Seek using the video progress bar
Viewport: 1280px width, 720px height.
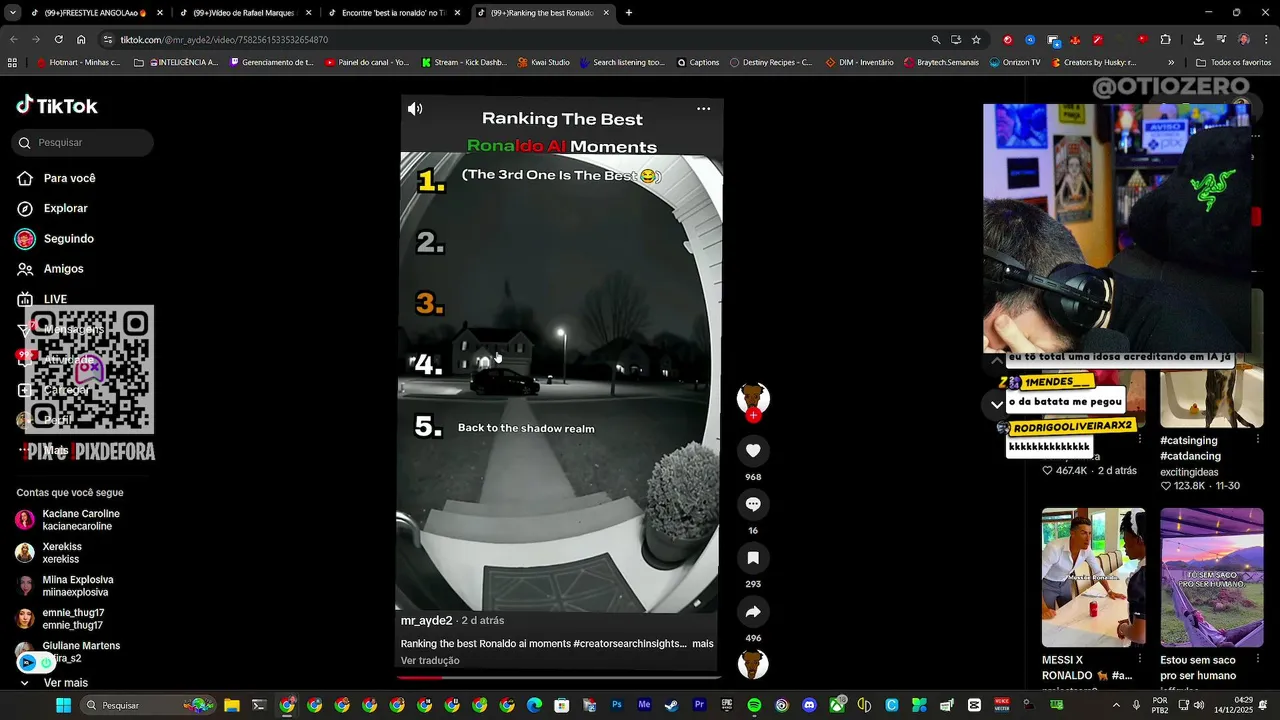[559, 677]
